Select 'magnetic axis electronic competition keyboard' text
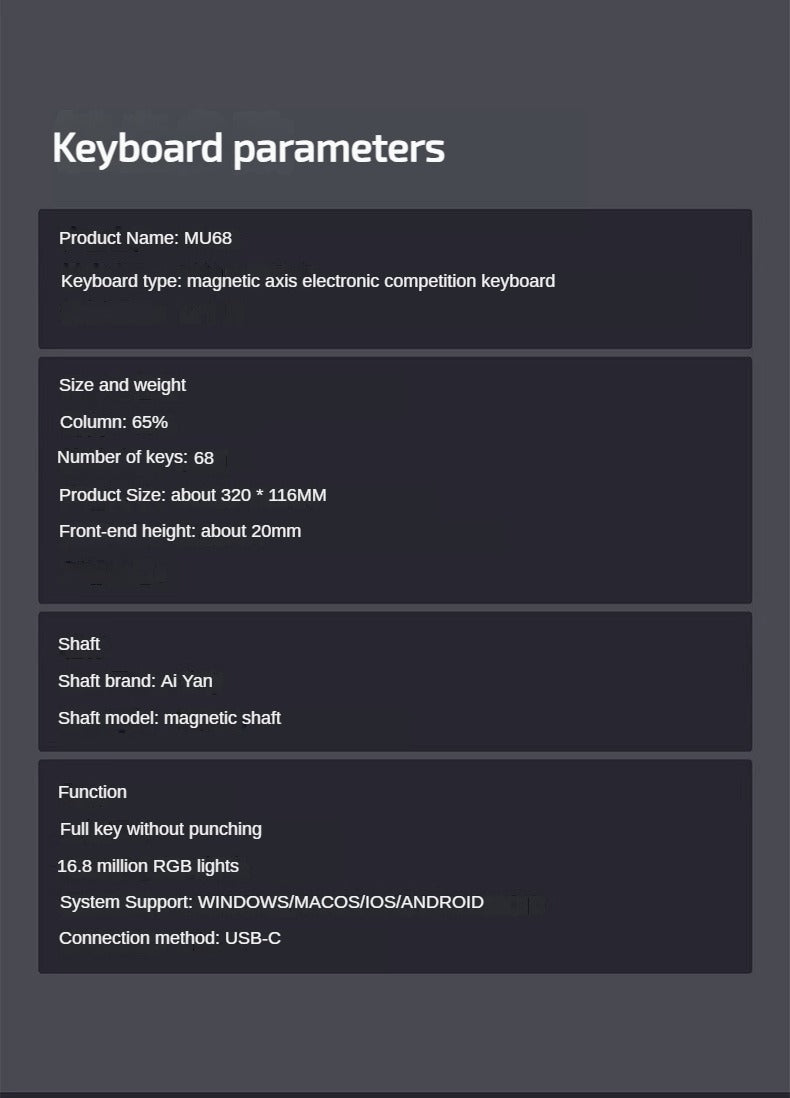 [371, 281]
